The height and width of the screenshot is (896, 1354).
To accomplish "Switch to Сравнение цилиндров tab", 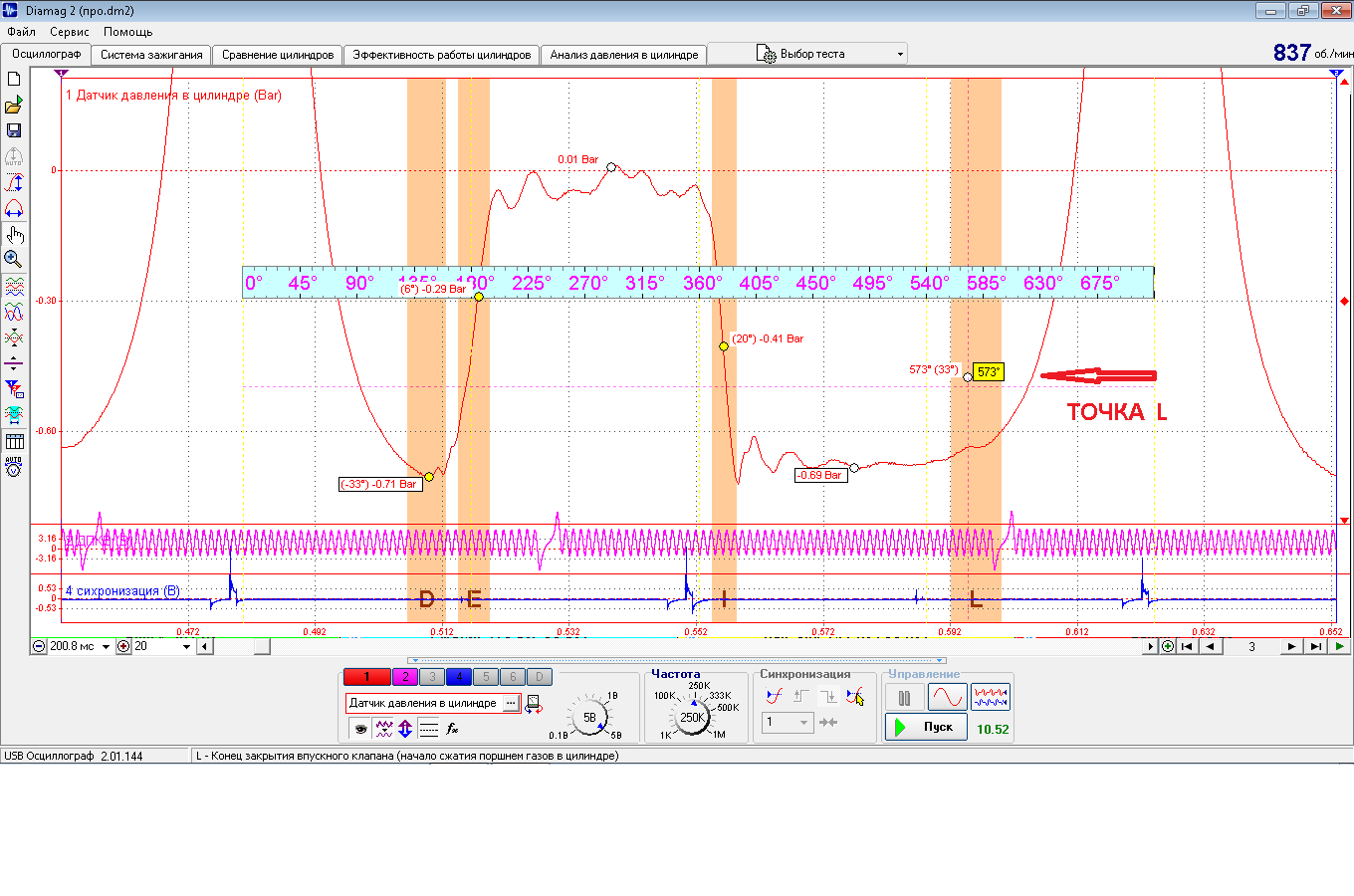I will tap(278, 55).
